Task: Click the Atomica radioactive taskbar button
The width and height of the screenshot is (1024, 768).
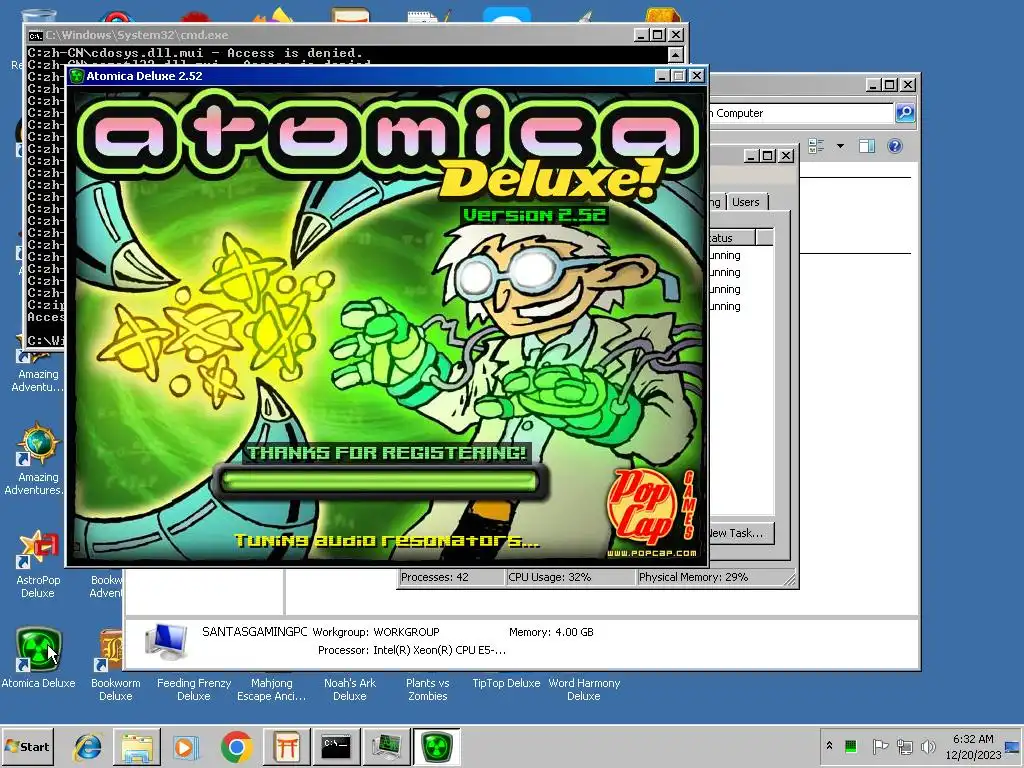Action: click(x=436, y=746)
